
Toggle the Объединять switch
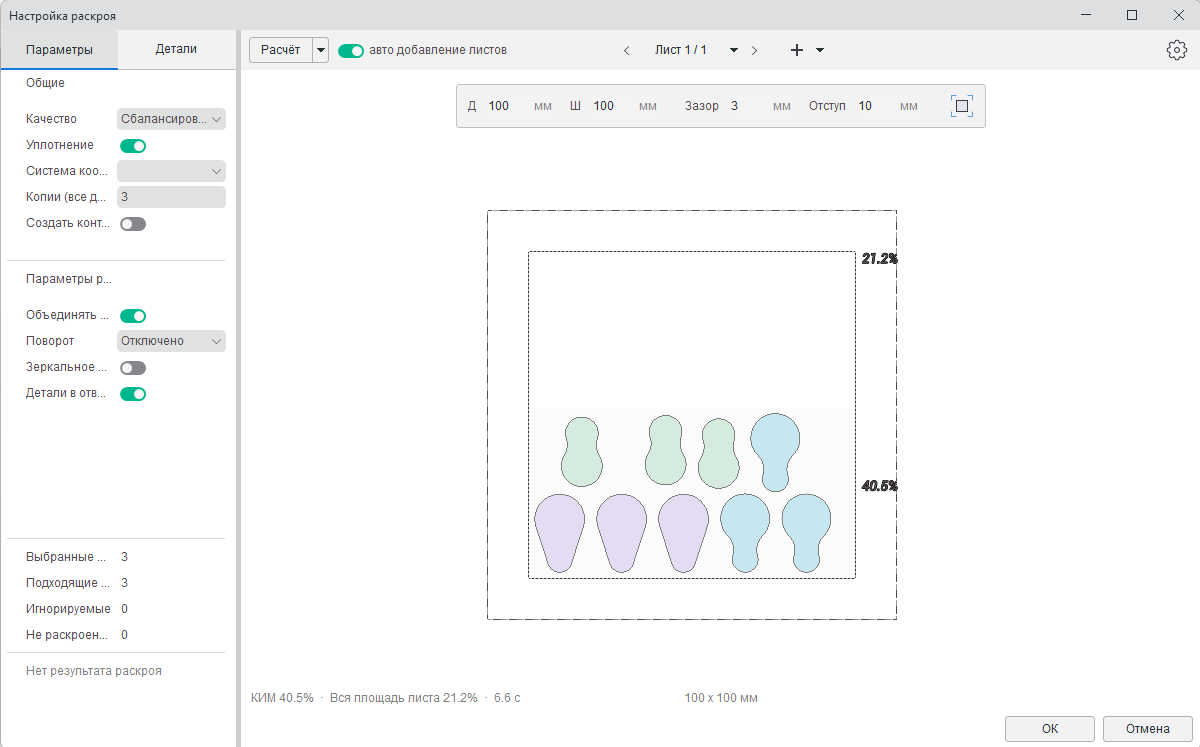click(133, 316)
